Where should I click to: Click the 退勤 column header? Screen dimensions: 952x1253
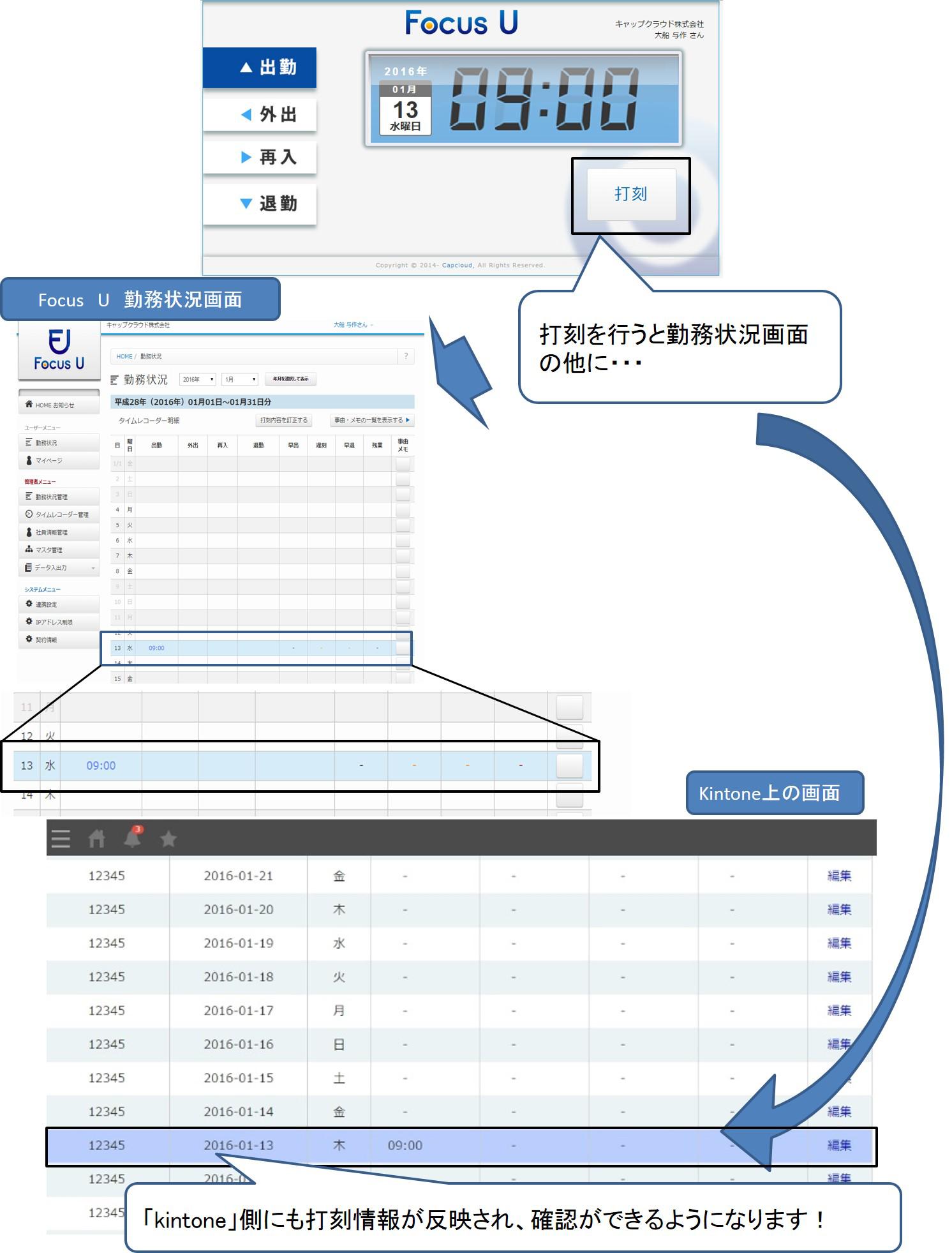[x=258, y=446]
